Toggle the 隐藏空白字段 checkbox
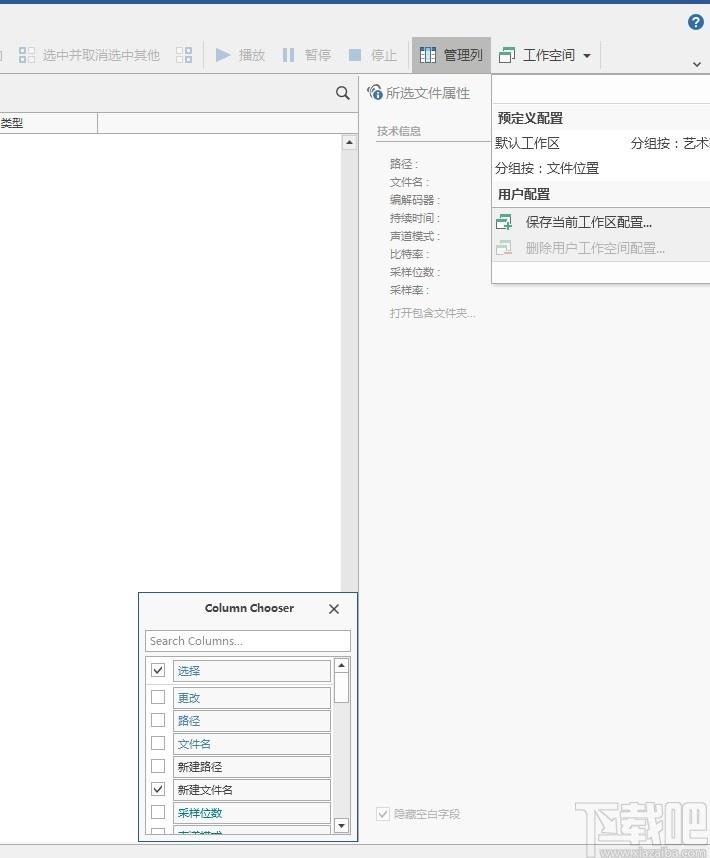The image size is (710, 858). coord(383,814)
